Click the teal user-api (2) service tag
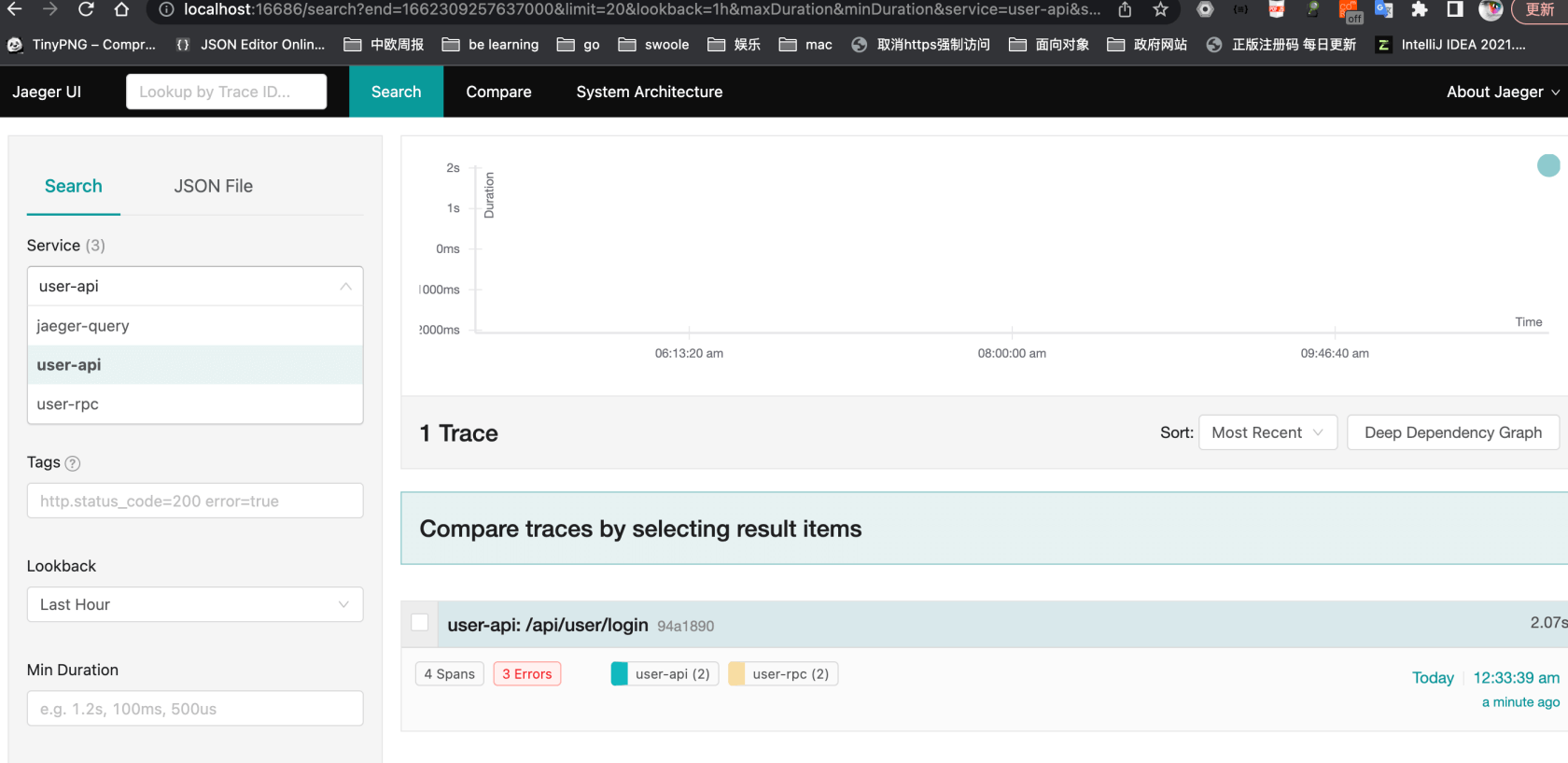 pos(665,674)
